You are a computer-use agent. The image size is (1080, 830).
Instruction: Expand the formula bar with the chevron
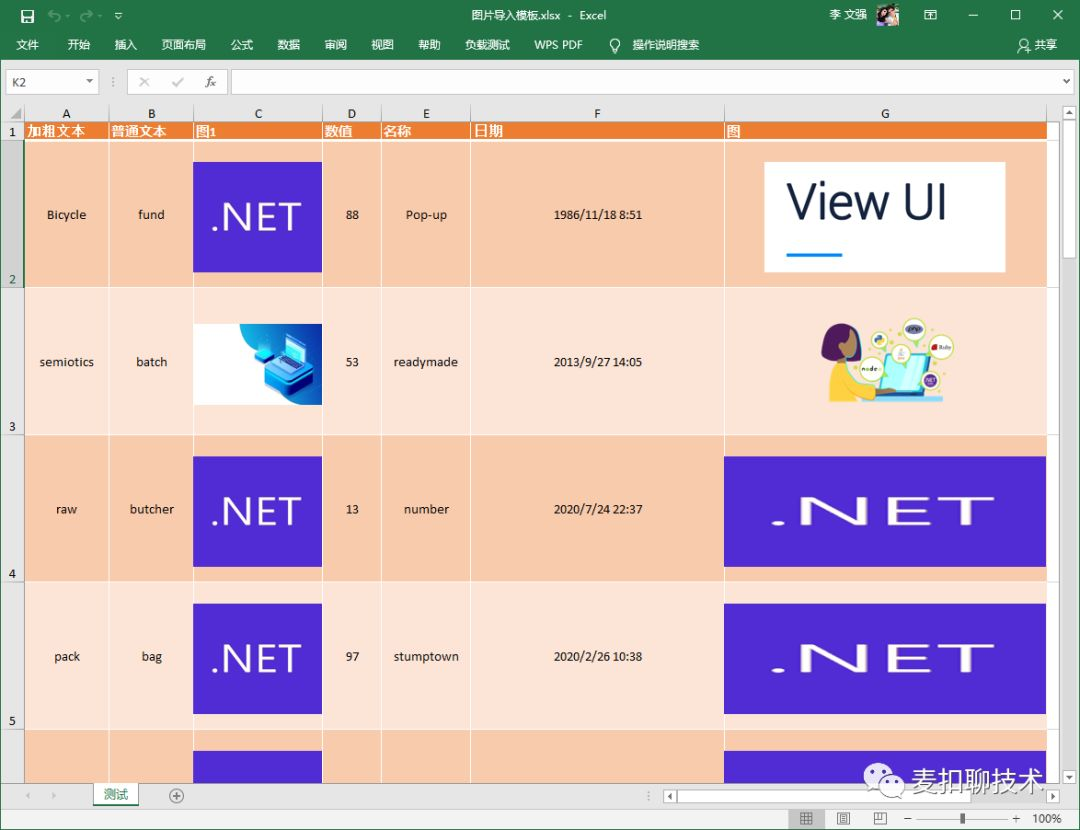click(x=1066, y=81)
